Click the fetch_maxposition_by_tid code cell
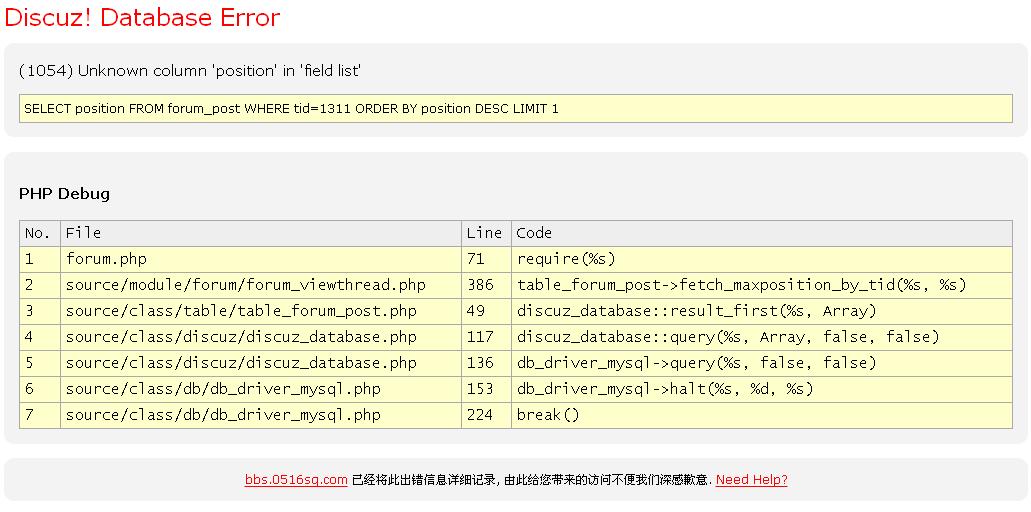Screen dimensions: 1031x512 [x=741, y=285]
